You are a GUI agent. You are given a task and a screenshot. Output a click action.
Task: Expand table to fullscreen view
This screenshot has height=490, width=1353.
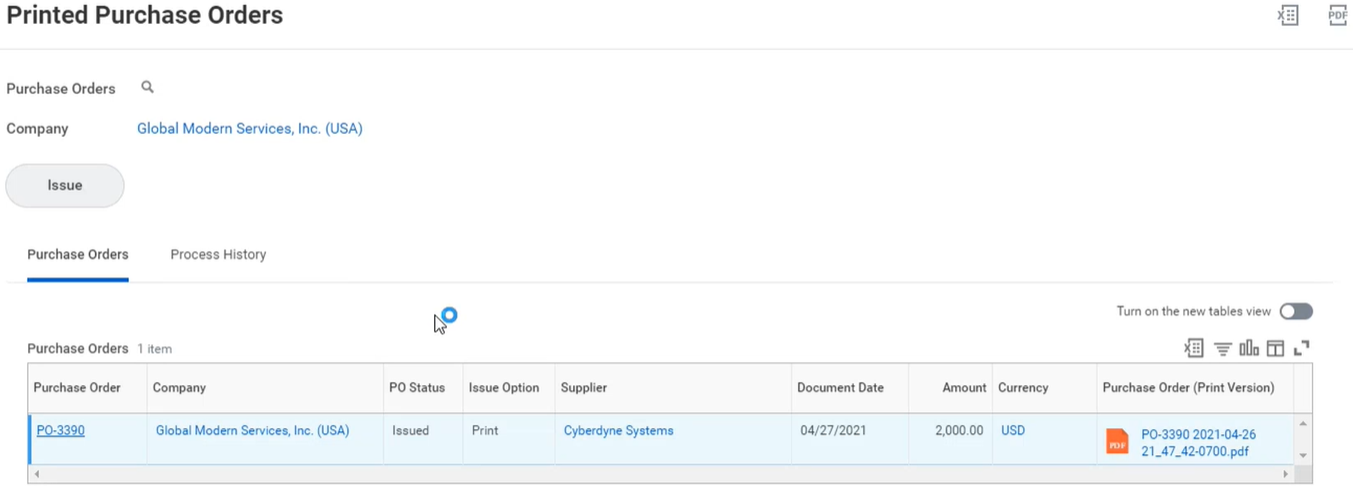(x=1301, y=348)
